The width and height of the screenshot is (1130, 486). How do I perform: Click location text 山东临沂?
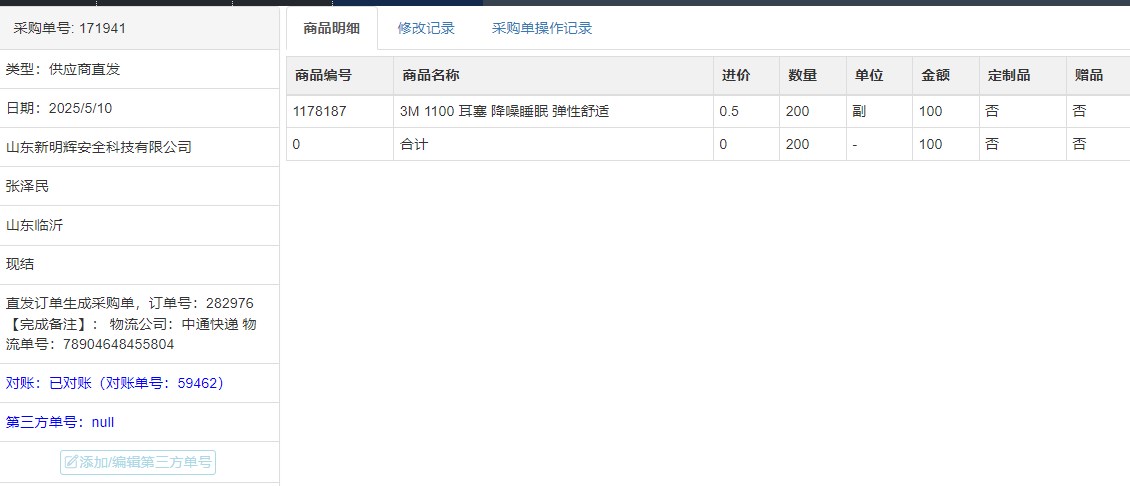[35, 226]
